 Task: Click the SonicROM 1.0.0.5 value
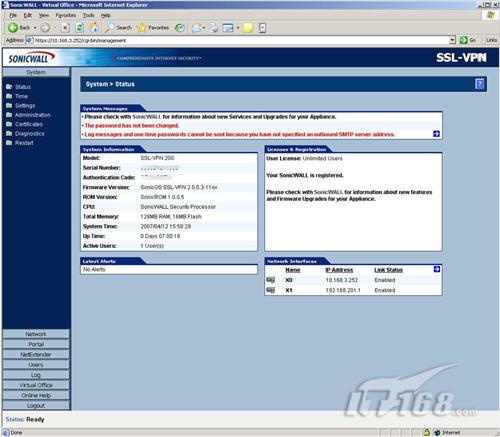click(162, 197)
